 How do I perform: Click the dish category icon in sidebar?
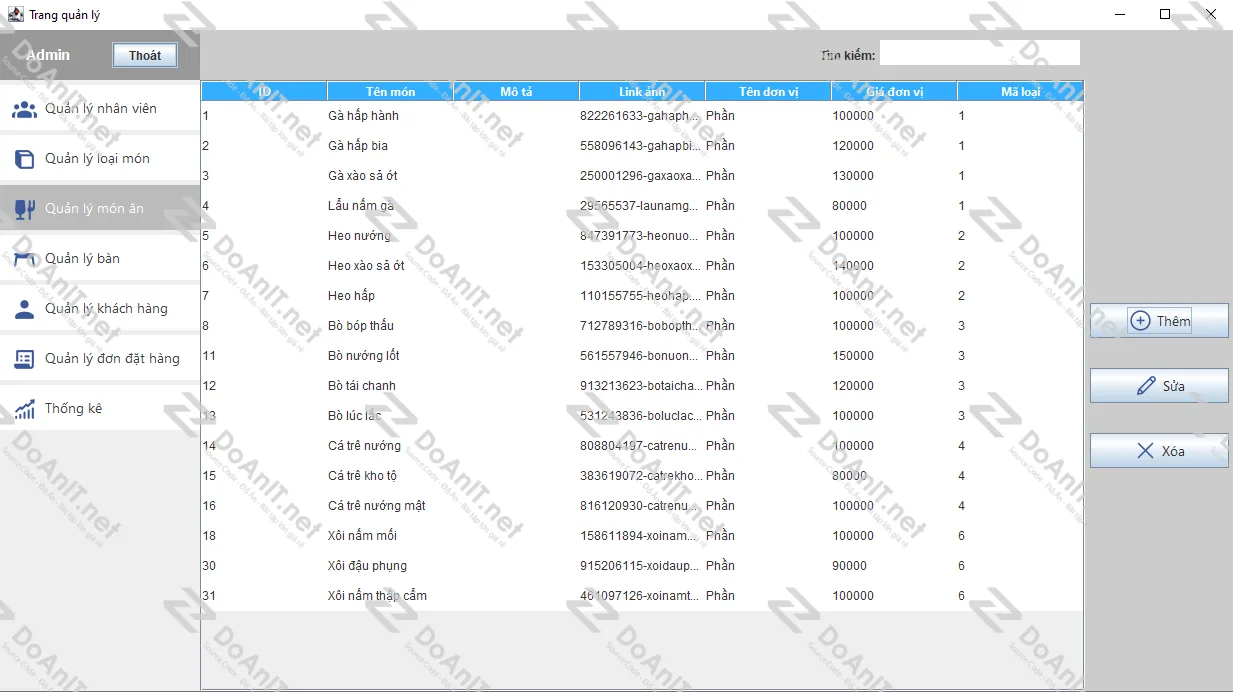[24, 159]
